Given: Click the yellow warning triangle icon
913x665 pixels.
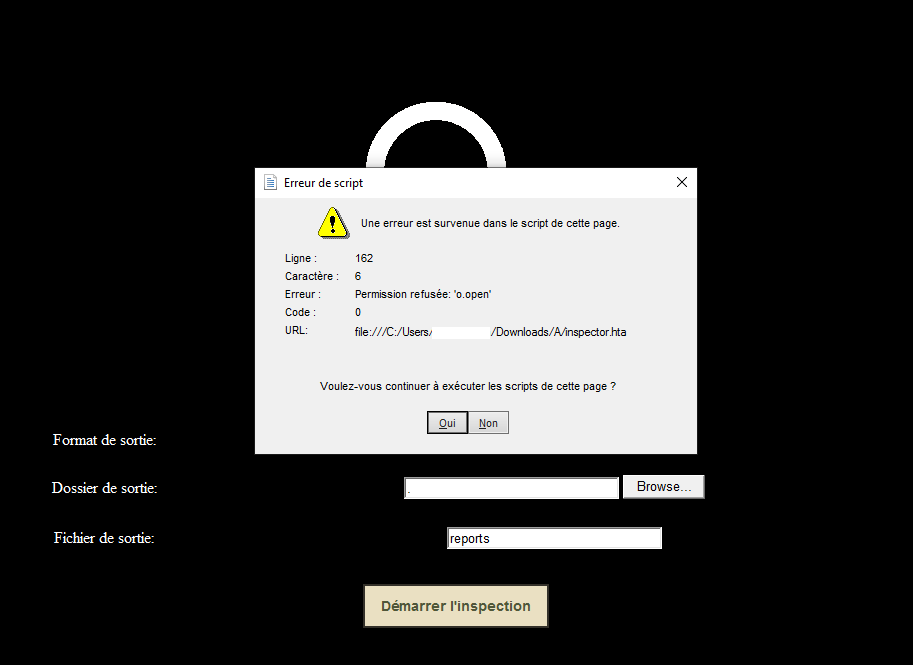Looking at the screenshot, I should point(333,223).
